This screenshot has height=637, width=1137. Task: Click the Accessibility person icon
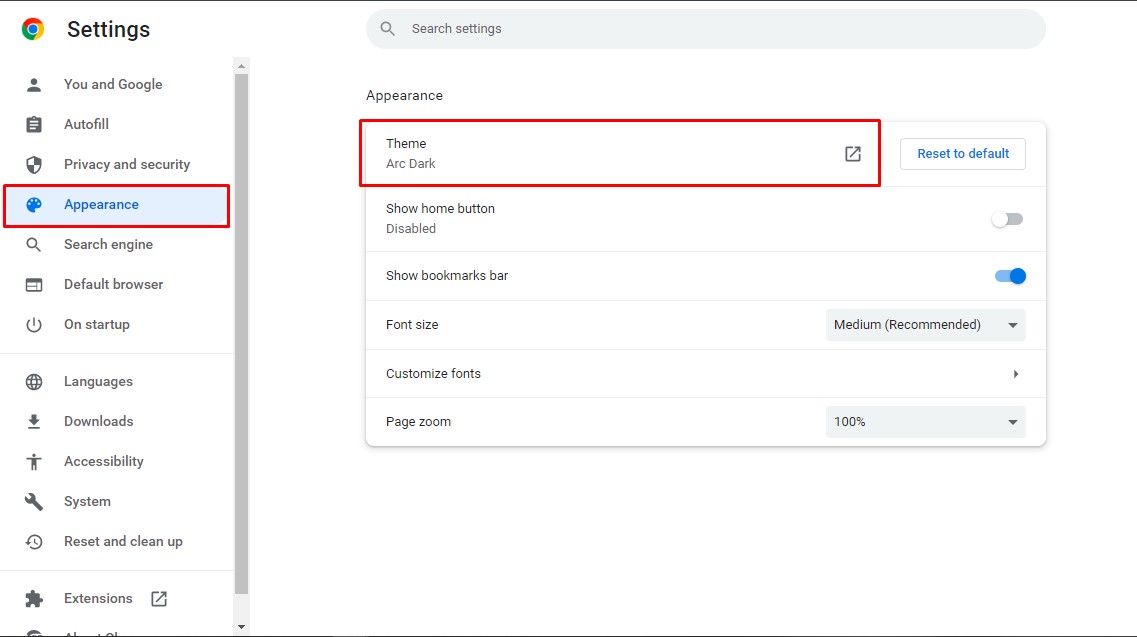[34, 462]
